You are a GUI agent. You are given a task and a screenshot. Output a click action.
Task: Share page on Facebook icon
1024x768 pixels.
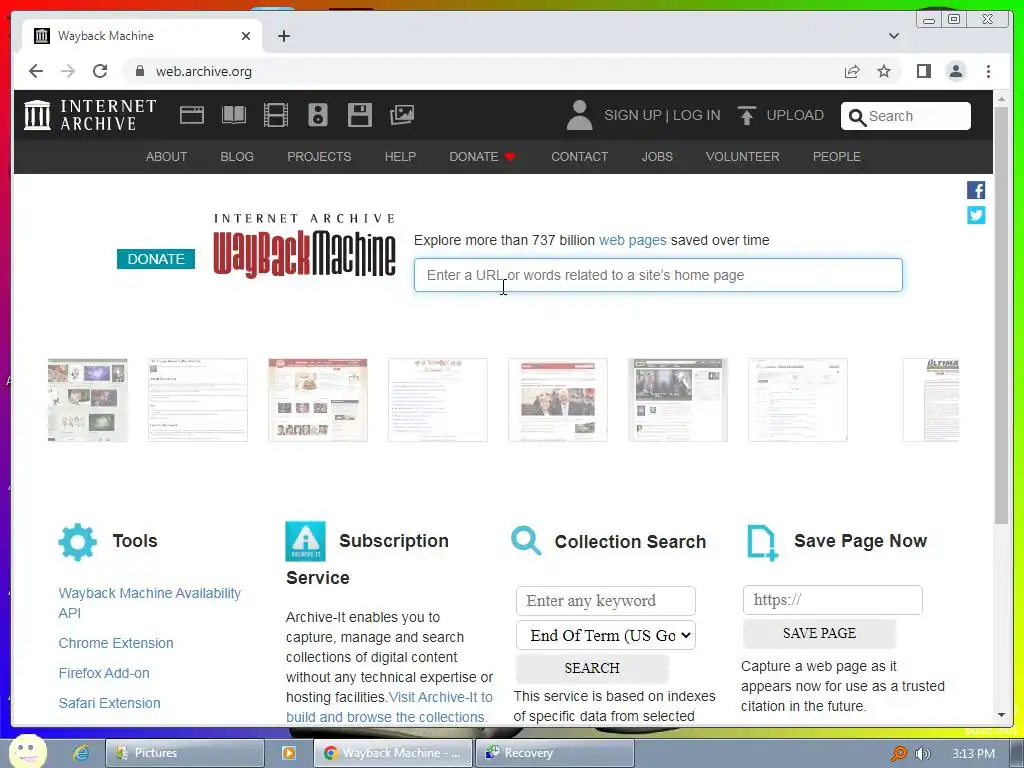tap(976, 190)
